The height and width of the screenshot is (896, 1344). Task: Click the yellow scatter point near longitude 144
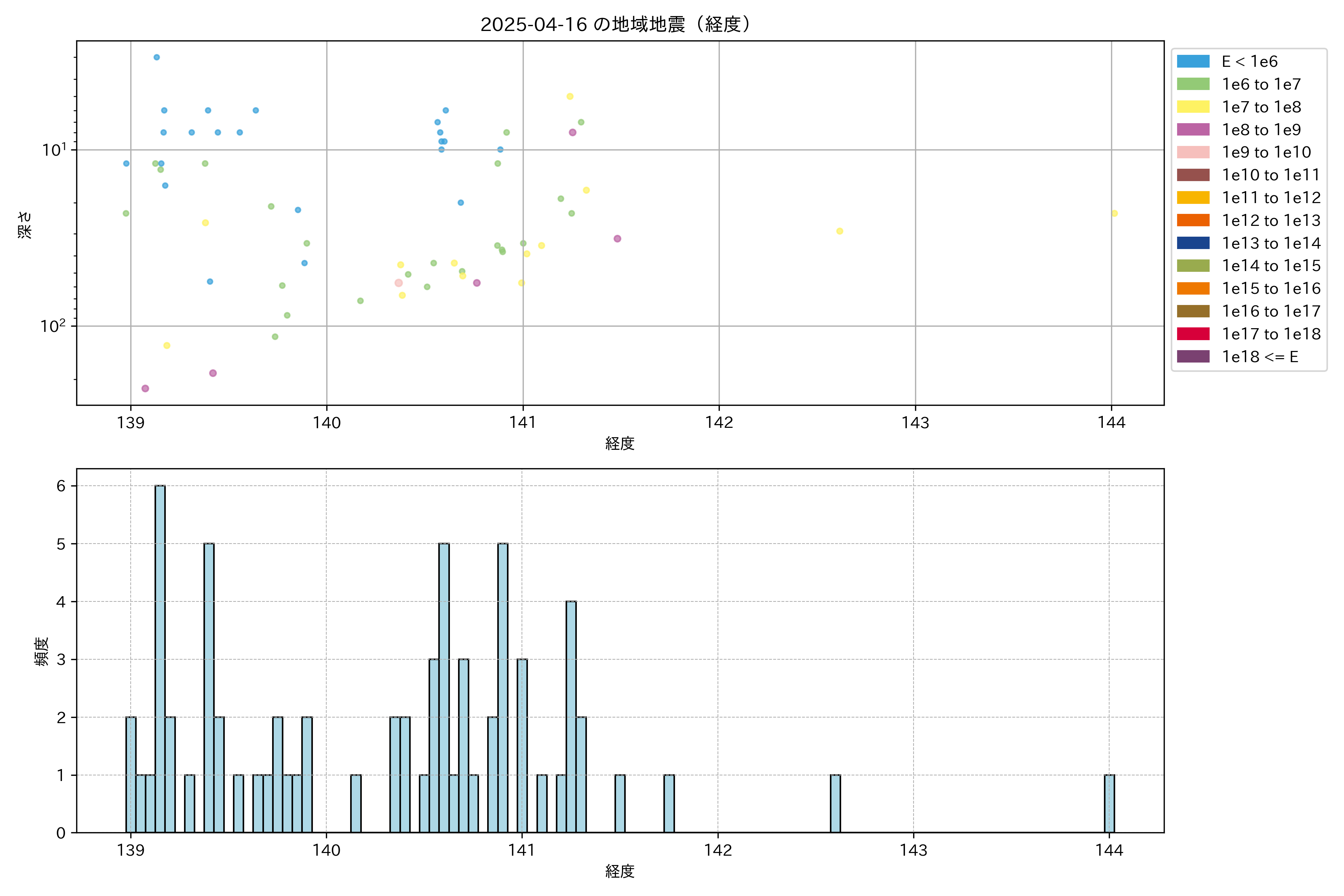tap(1114, 214)
